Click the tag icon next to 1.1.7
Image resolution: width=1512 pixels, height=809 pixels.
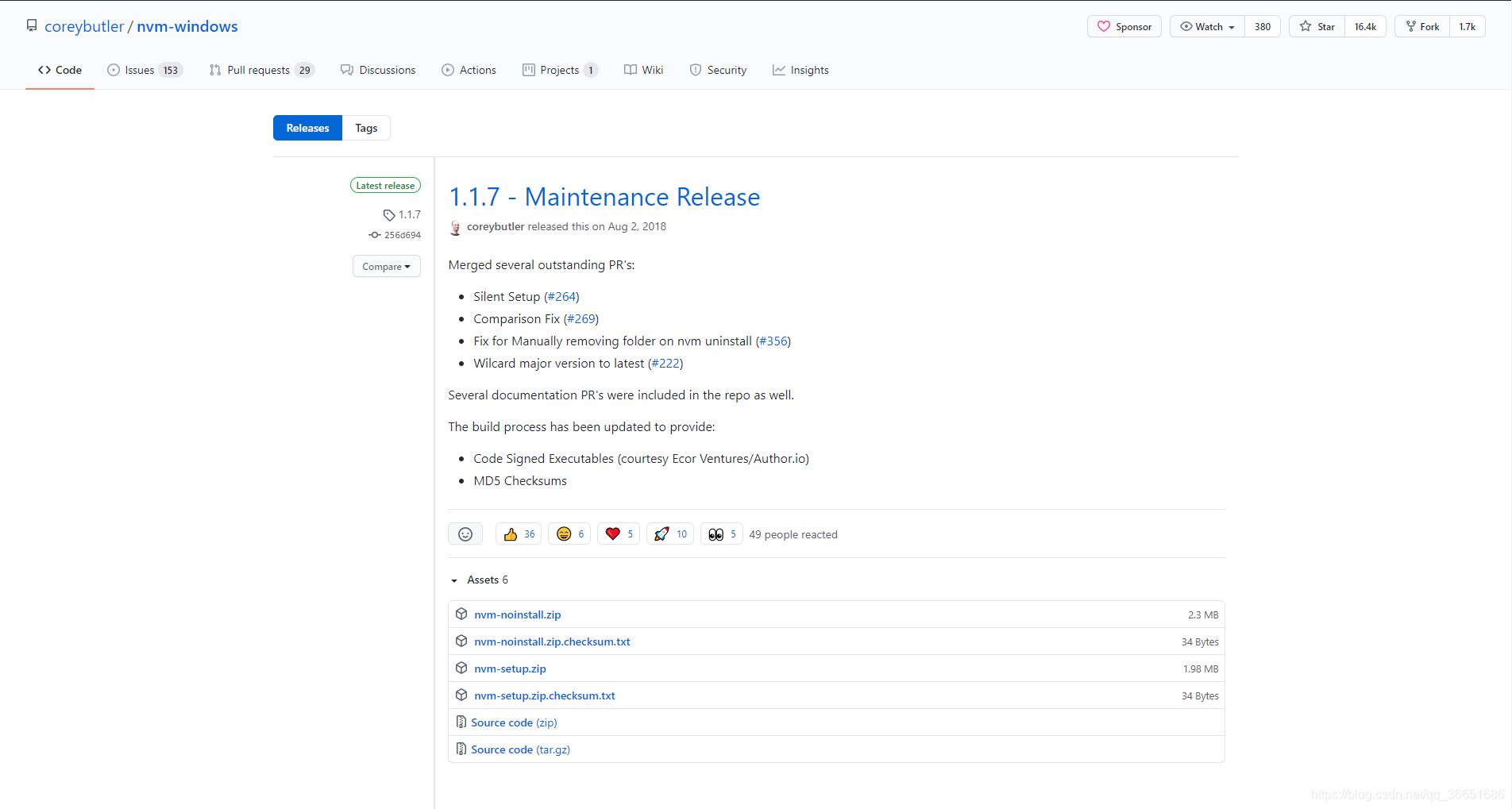point(389,215)
